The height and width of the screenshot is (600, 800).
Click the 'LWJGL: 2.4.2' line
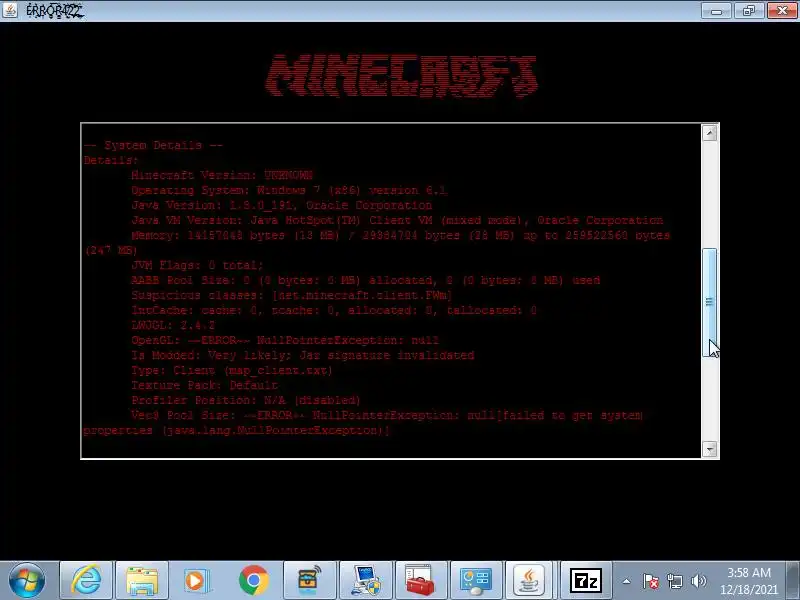[x=173, y=326]
